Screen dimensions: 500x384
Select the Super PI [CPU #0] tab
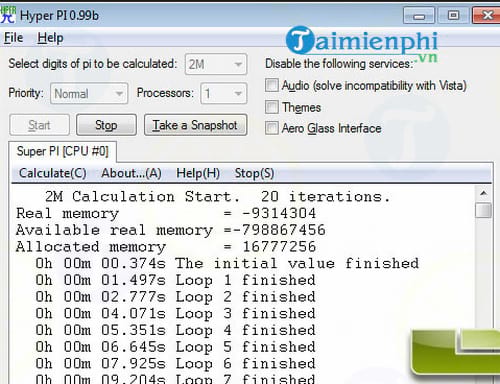point(63,152)
